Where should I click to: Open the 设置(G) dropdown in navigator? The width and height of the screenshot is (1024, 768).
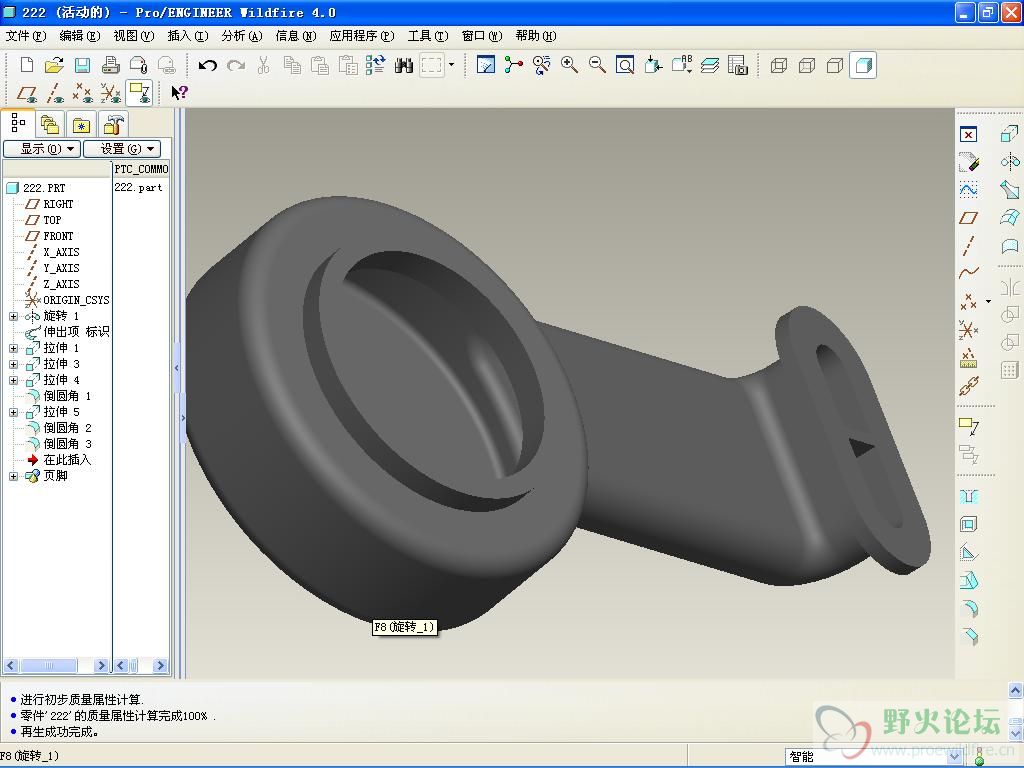(122, 149)
